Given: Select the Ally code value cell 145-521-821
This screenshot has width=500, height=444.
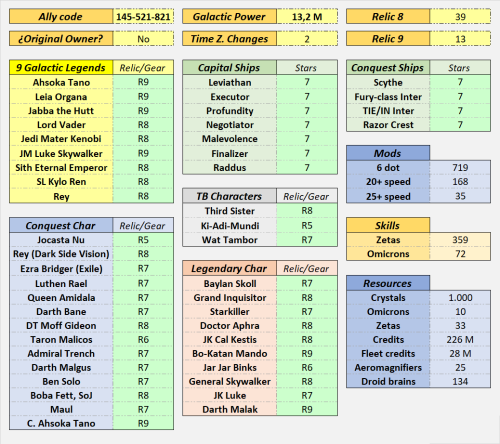Looking at the screenshot, I should [x=143, y=17].
